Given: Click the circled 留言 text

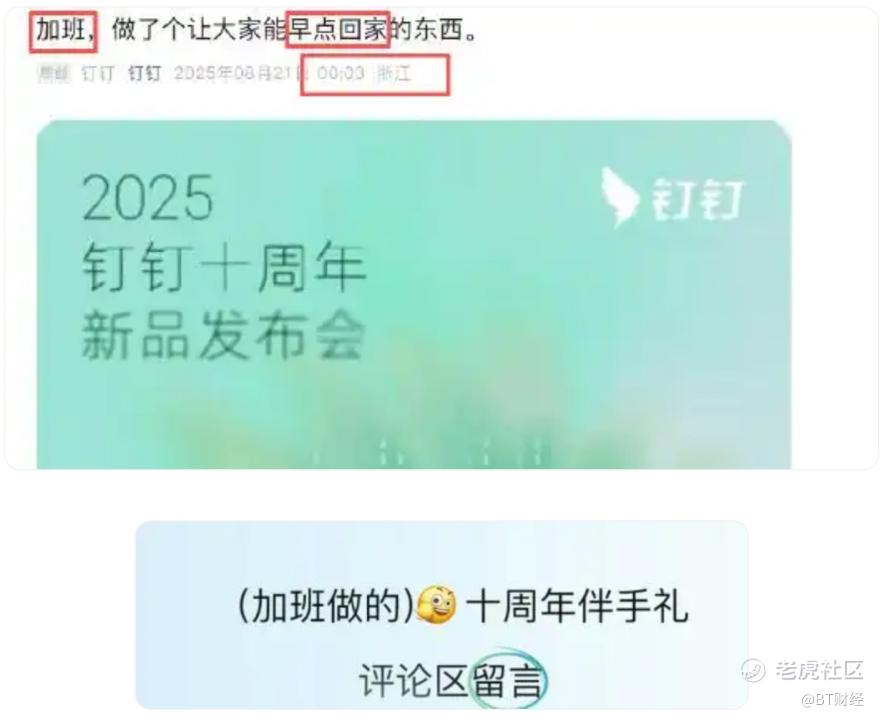Looking at the screenshot, I should 508,680.
